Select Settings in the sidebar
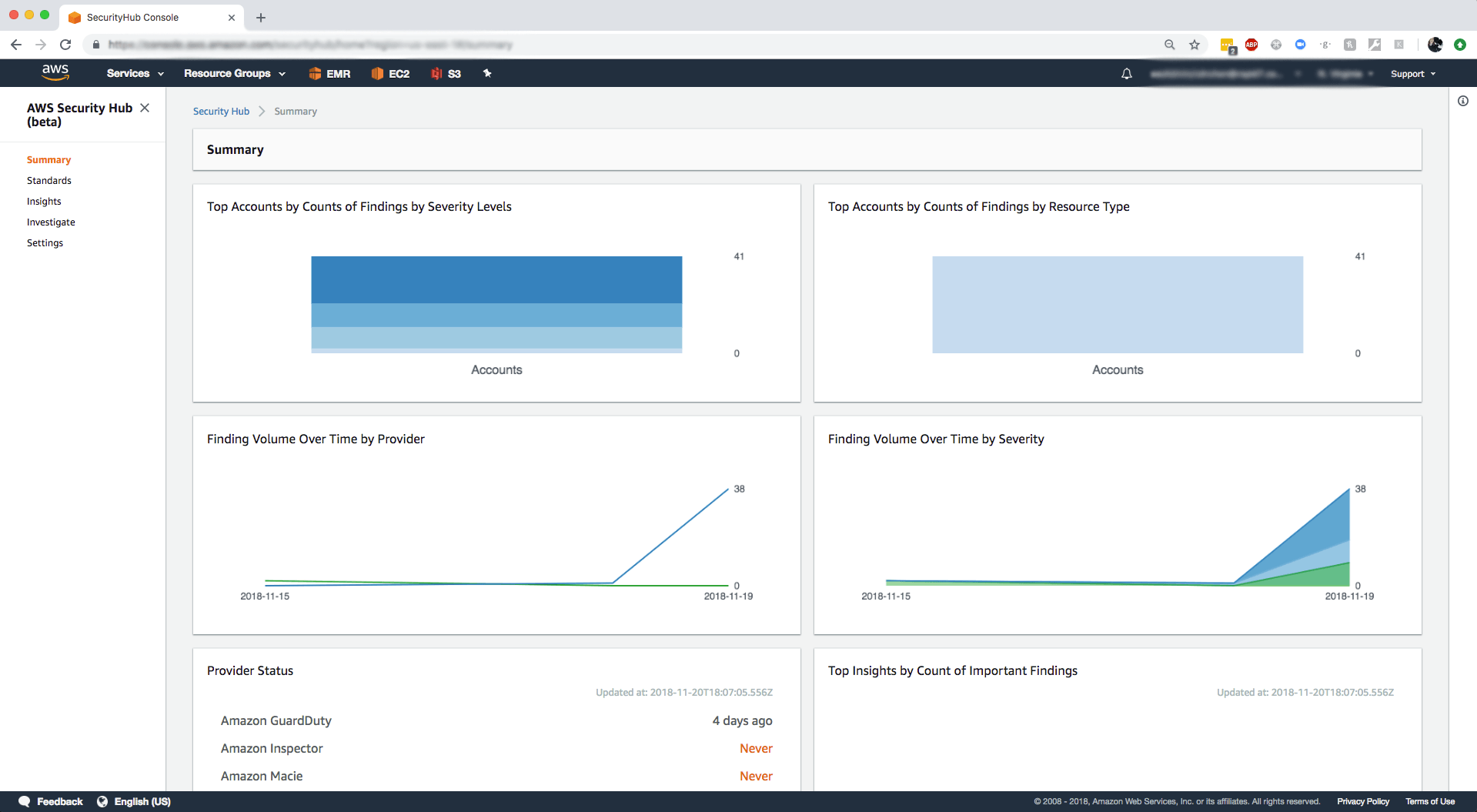The height and width of the screenshot is (812, 1477). (45, 243)
